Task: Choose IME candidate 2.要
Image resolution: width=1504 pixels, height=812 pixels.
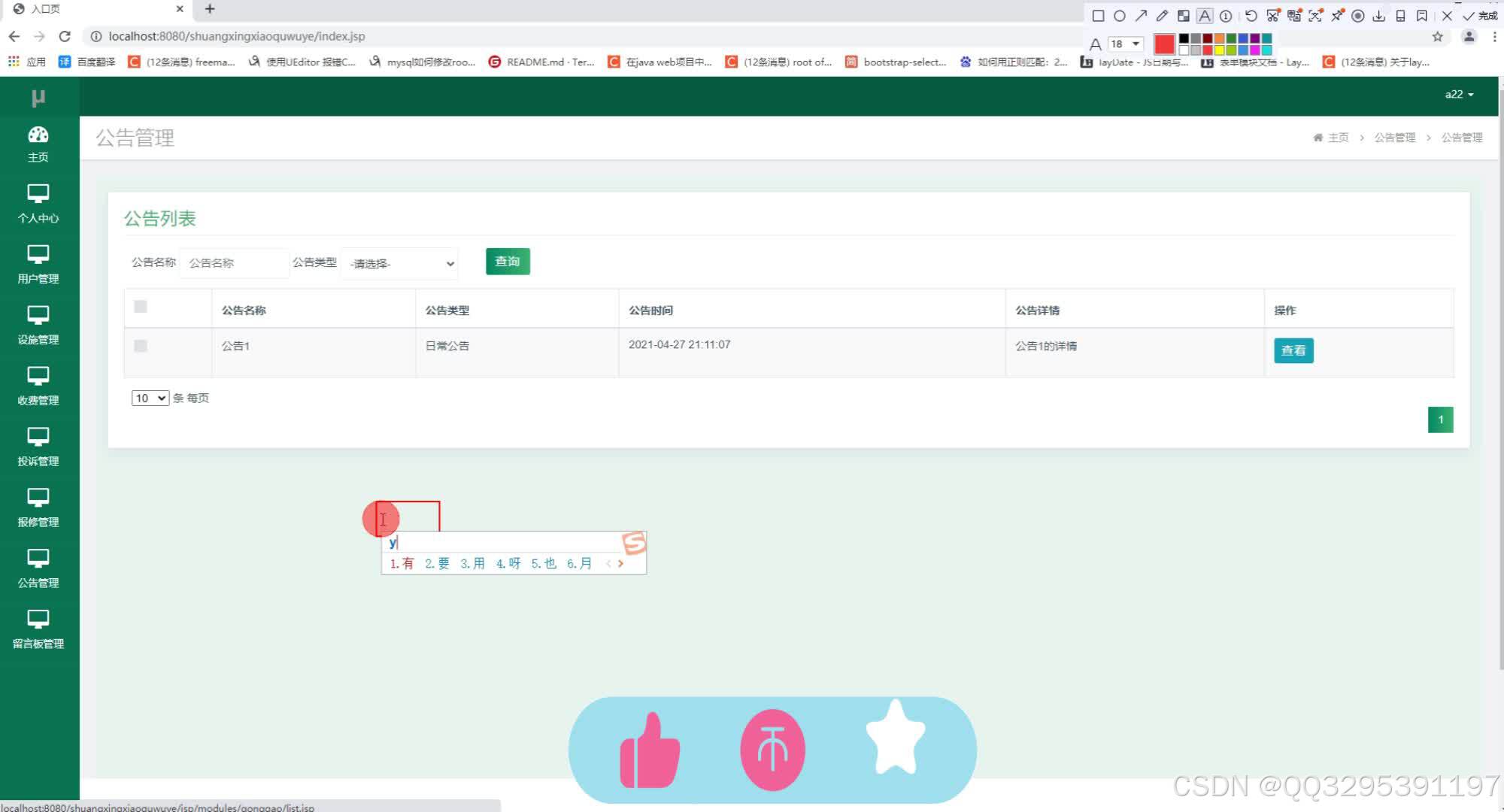Action: click(x=437, y=563)
